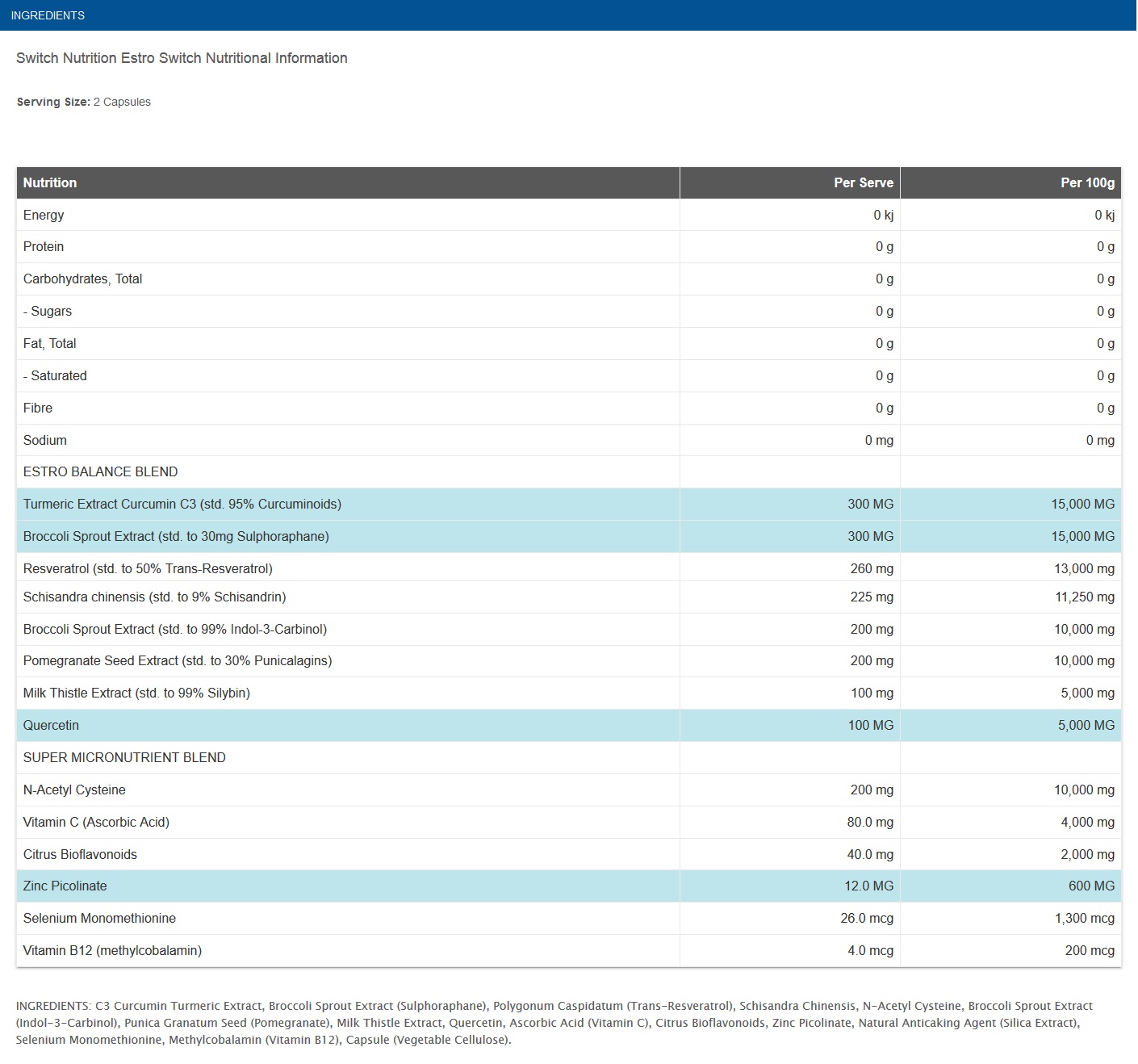Select the 'N-Acetyl Cysteine' row label
Image resolution: width=1138 pixels, height=1064 pixels.
(74, 790)
